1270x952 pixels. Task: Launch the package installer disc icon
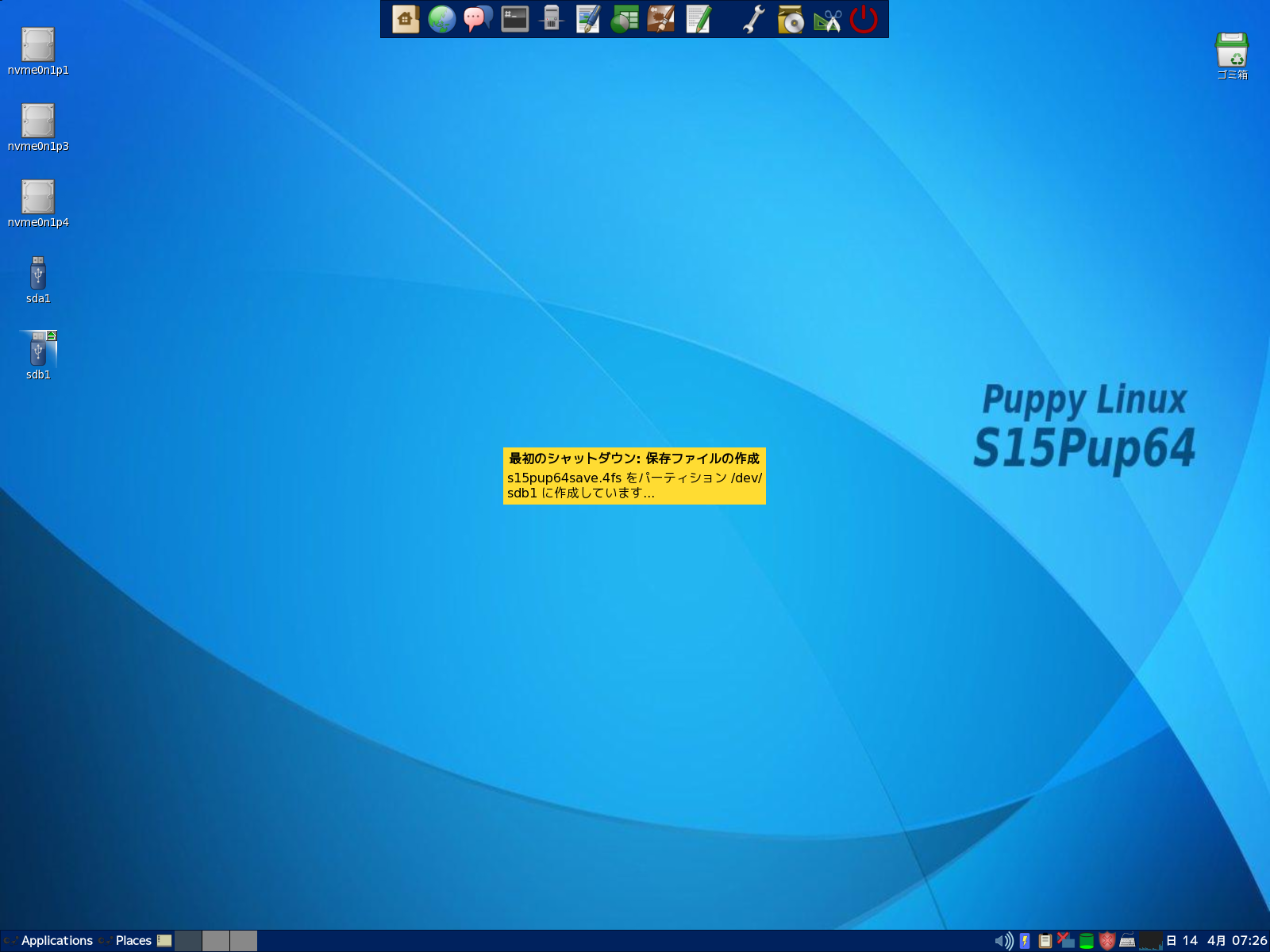791,19
